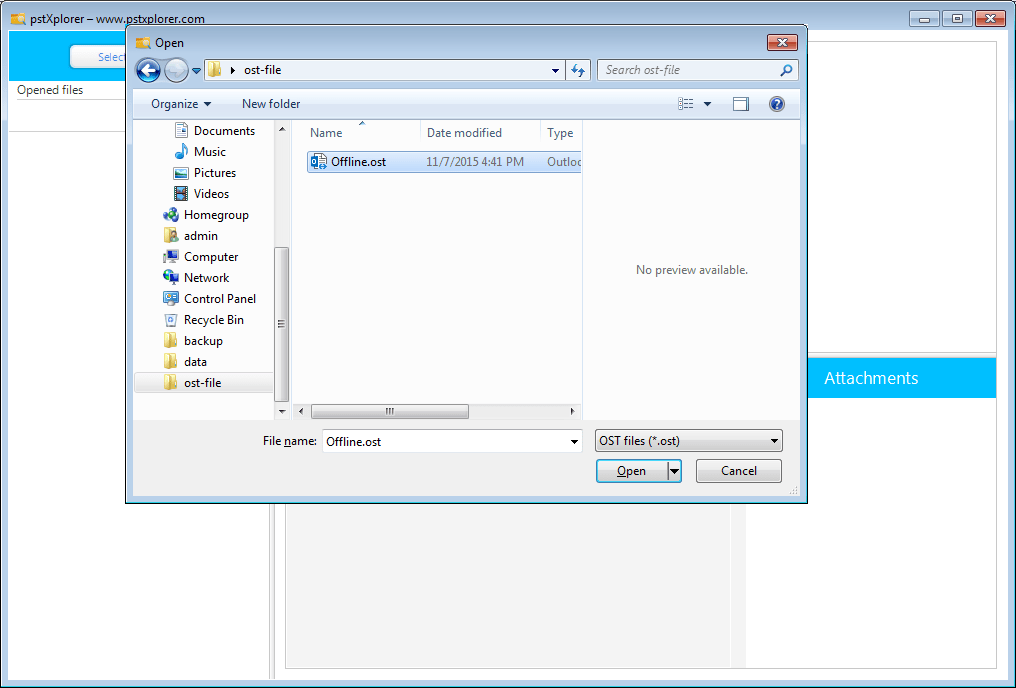
Task: Click the navigation pane vertical scrollbar thumb
Action: (x=282, y=324)
